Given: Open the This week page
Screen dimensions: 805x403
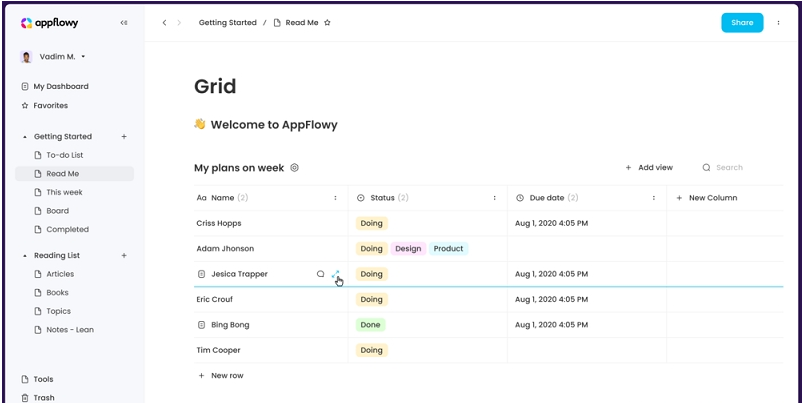Looking at the screenshot, I should coord(58,192).
